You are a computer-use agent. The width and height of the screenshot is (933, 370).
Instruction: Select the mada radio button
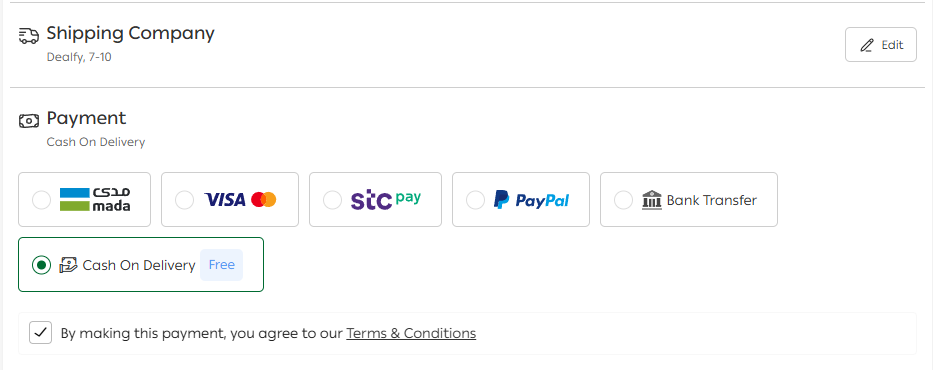tap(42, 200)
